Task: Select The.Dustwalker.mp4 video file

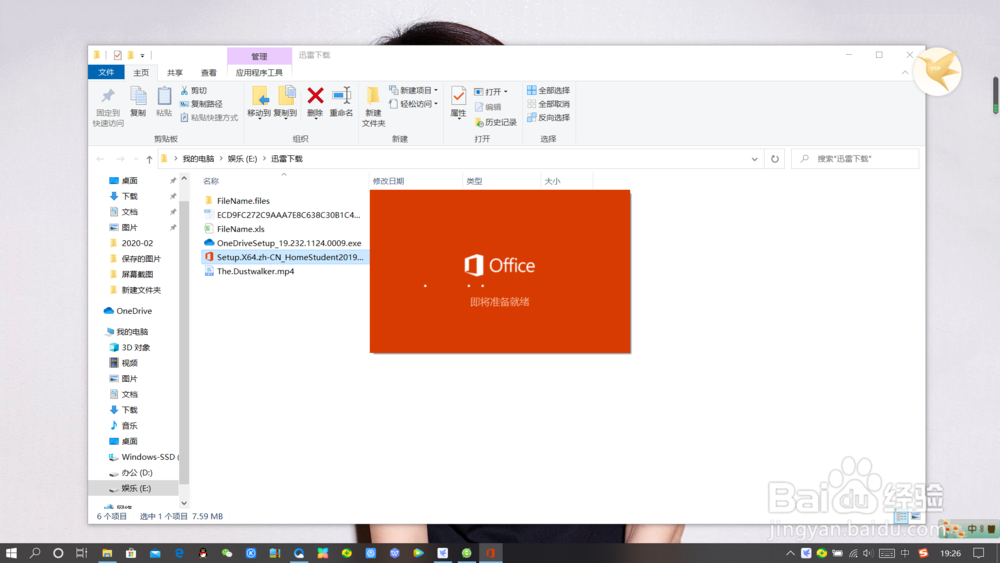Action: tap(249, 271)
